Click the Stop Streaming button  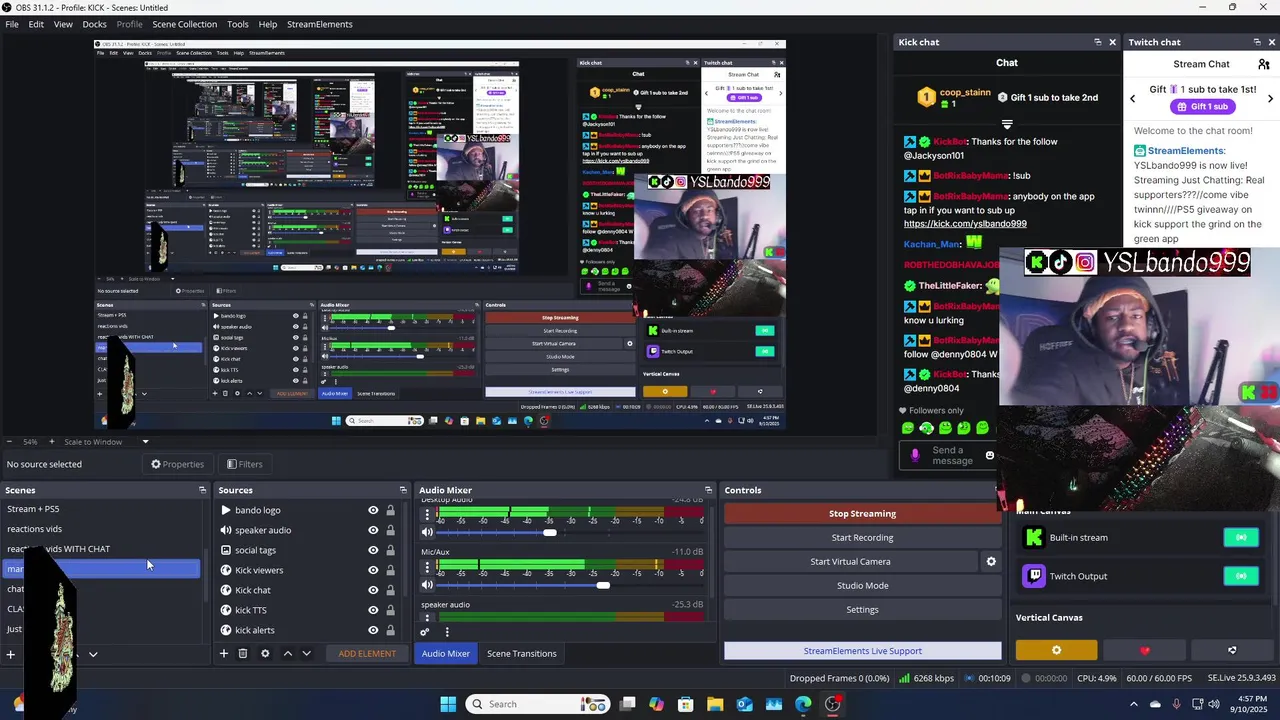click(862, 514)
